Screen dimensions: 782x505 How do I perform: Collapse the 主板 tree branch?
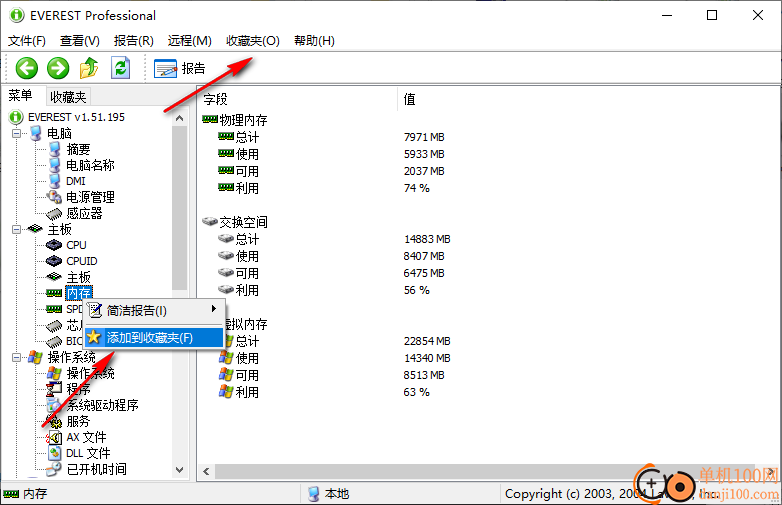point(16,229)
